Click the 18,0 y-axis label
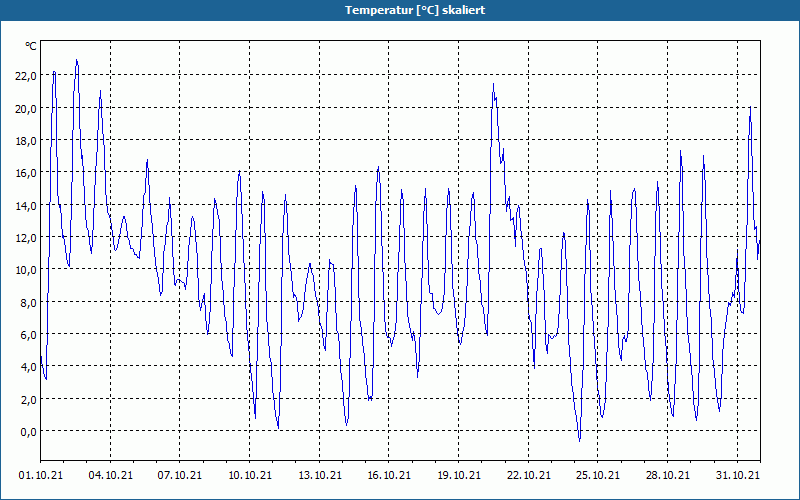800x500 pixels. coord(26,140)
